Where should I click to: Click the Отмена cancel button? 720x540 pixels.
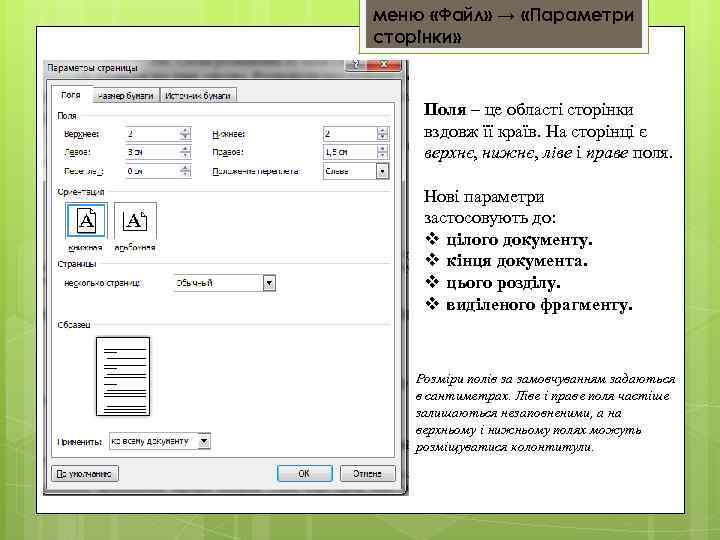(367, 473)
